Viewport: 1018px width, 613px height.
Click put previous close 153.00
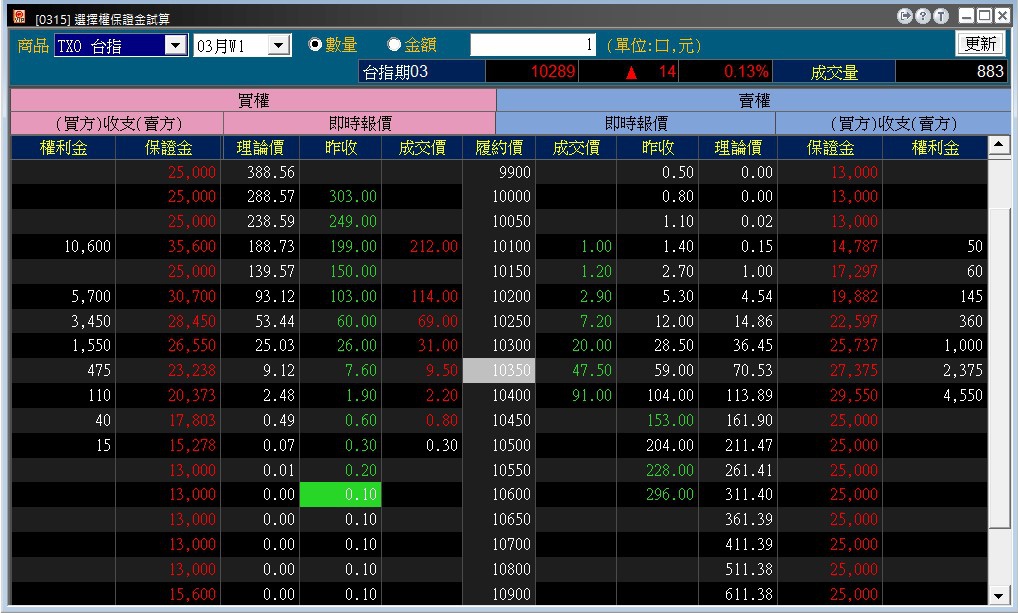click(669, 420)
